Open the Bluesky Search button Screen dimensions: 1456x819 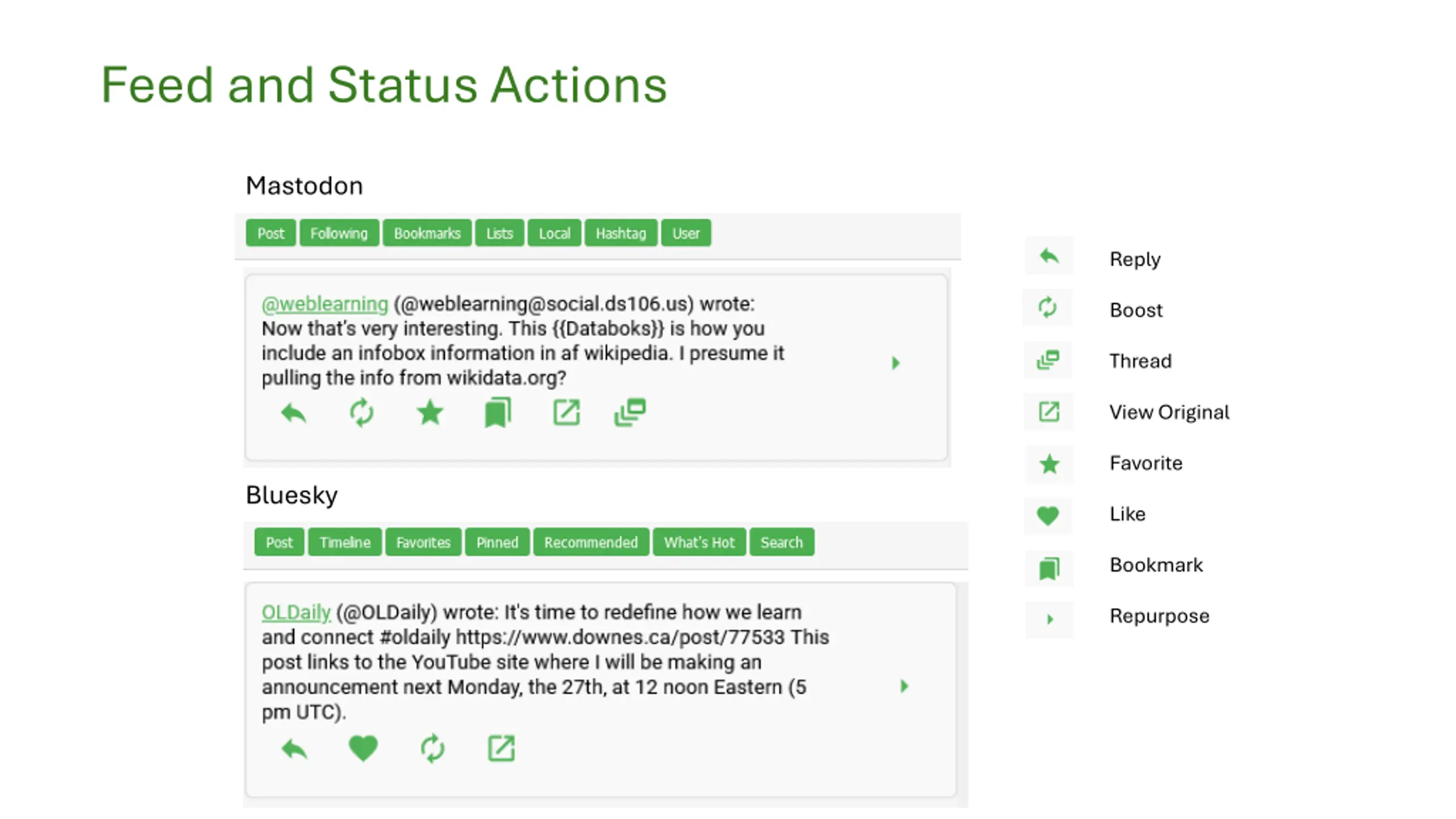tap(781, 542)
